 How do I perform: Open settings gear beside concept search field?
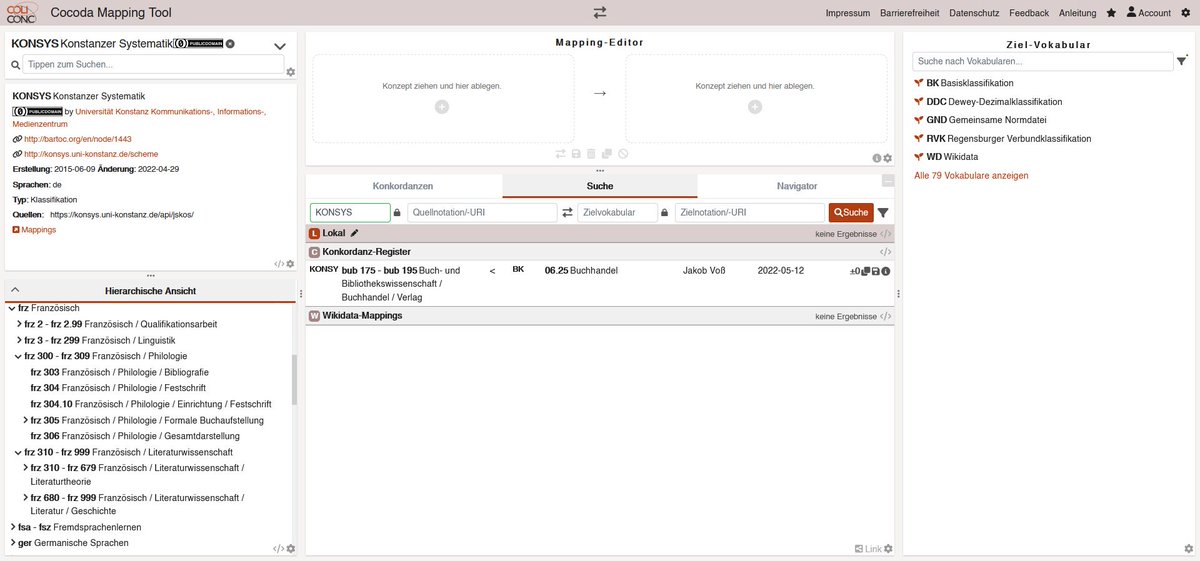(291, 72)
